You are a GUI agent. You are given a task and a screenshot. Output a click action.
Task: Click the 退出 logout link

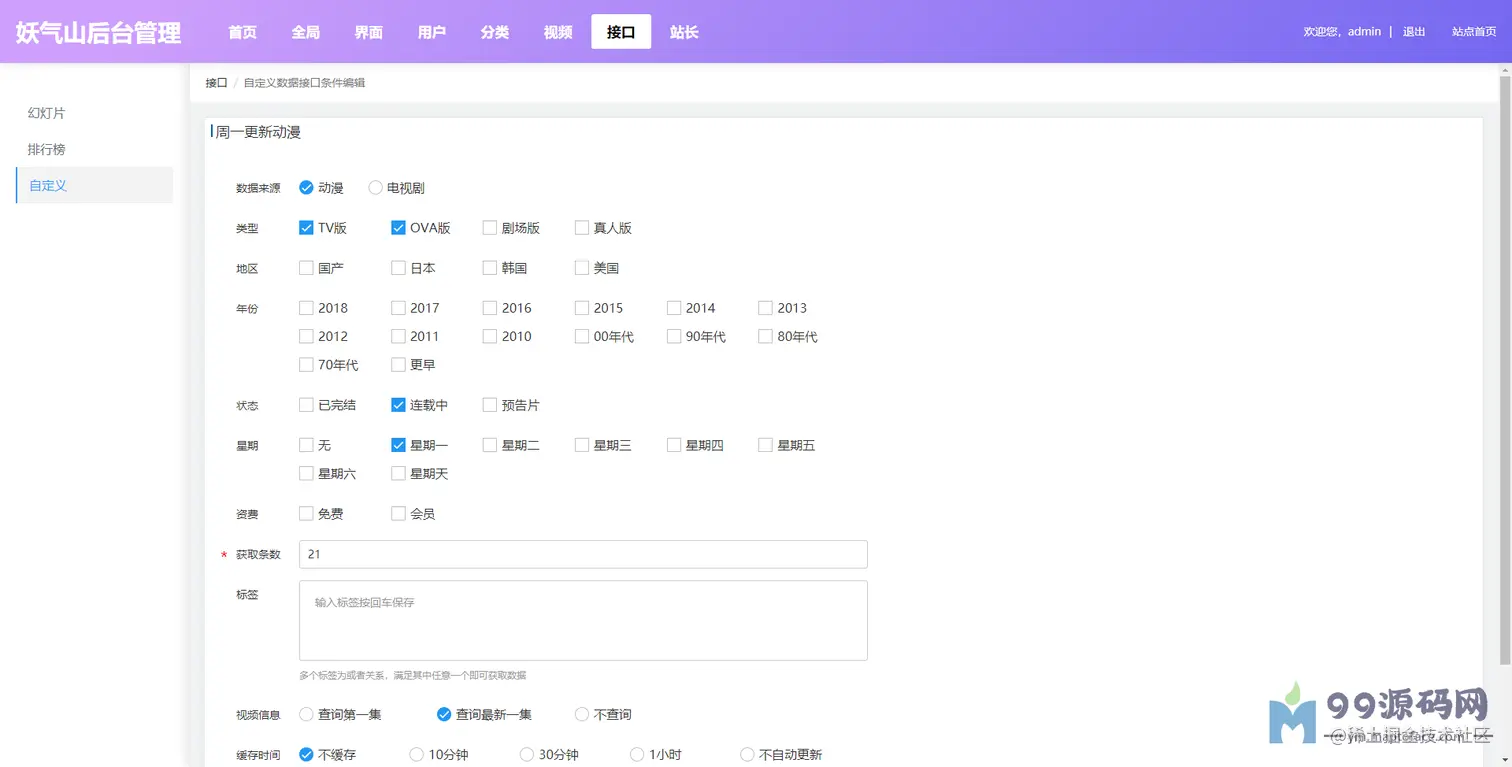pos(1414,32)
